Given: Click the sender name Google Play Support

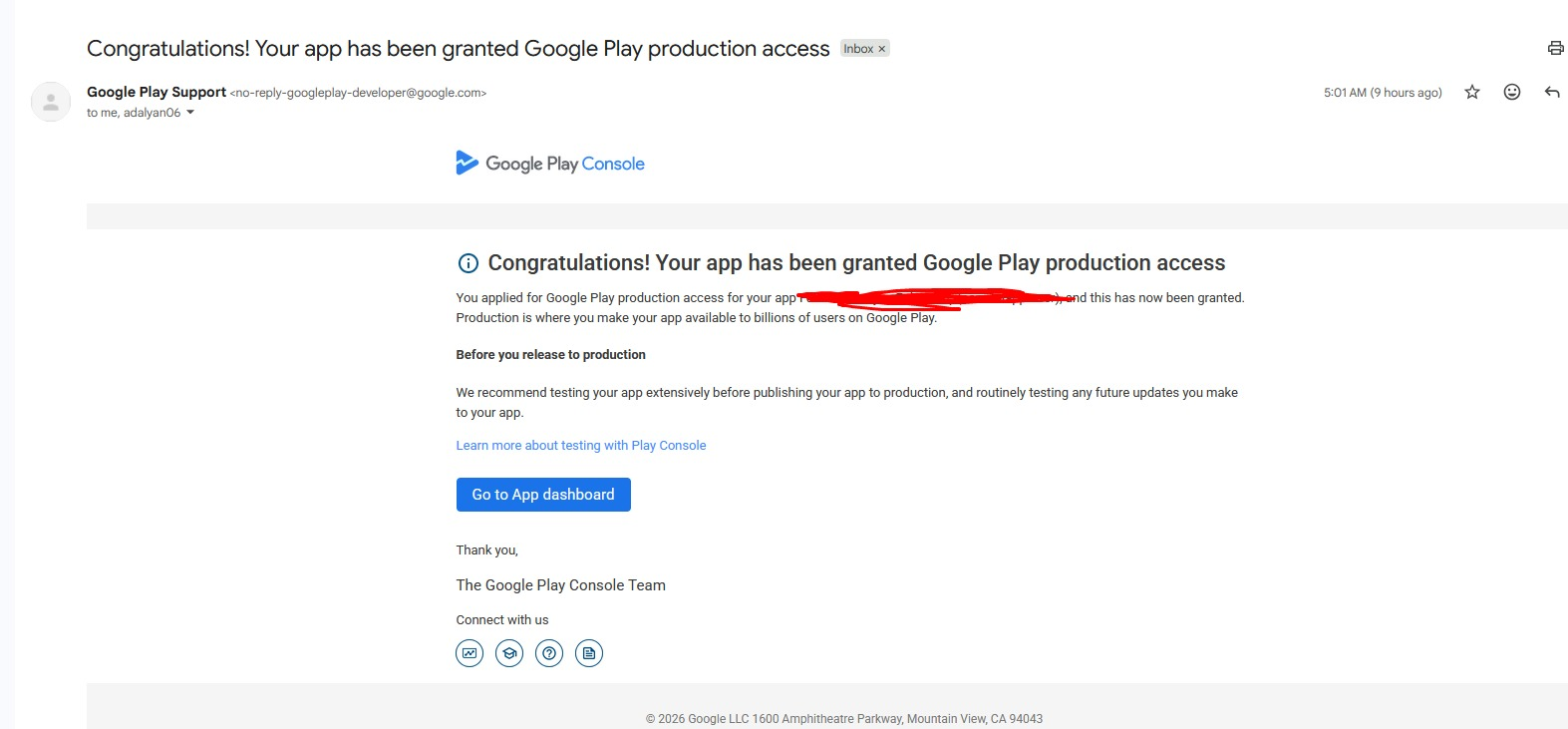Looking at the screenshot, I should (157, 92).
